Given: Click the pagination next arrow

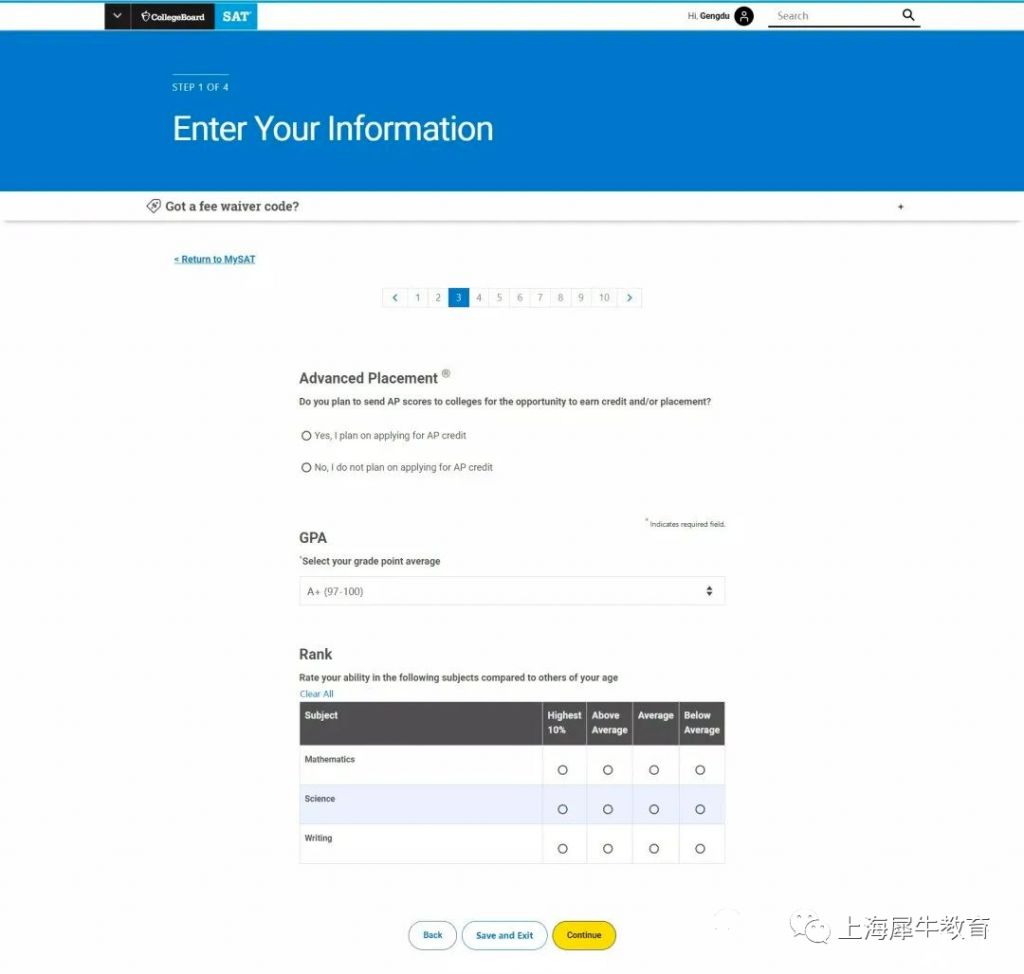Looking at the screenshot, I should pos(630,297).
